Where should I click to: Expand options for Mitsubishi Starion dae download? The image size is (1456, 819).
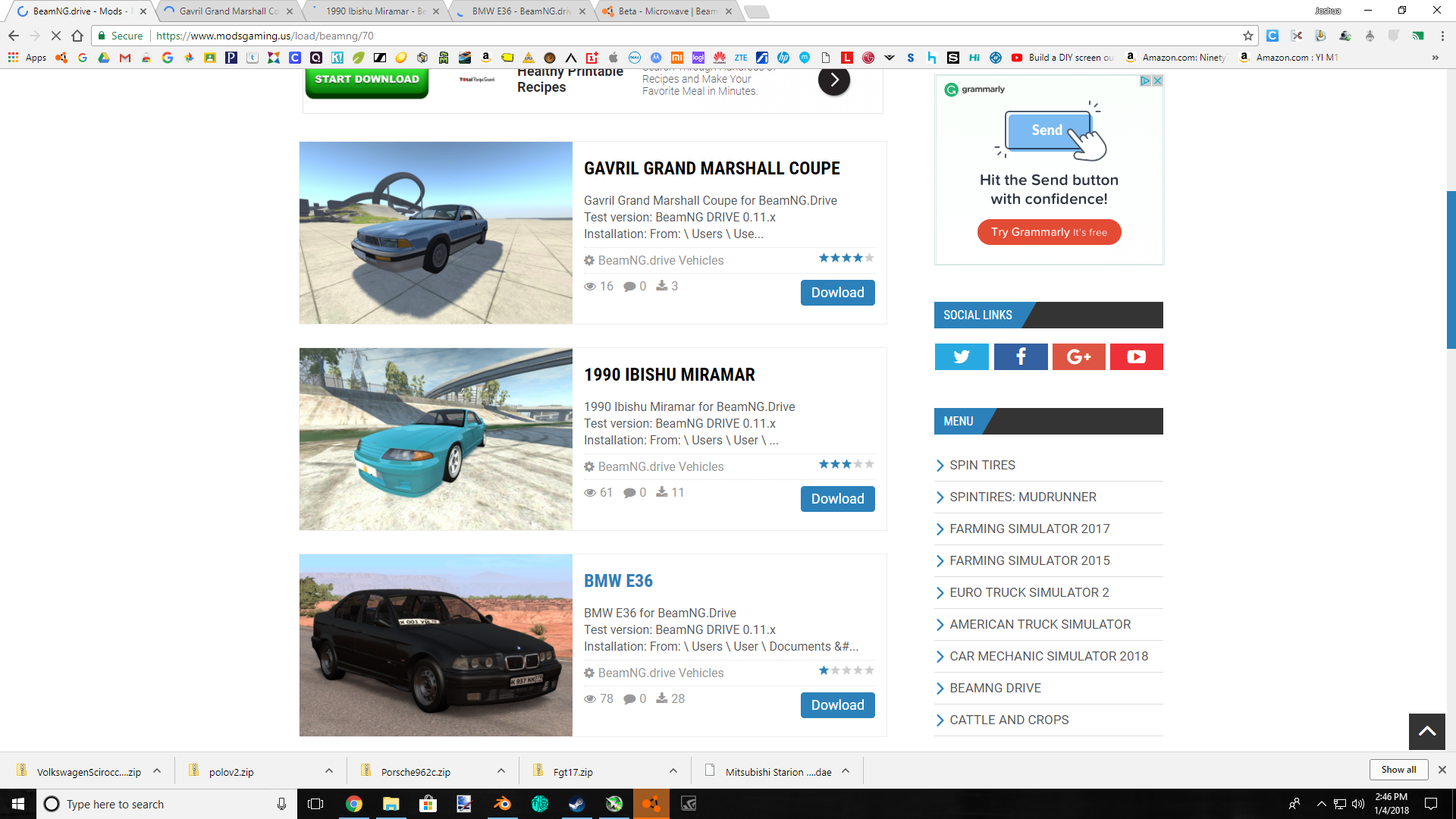(846, 770)
